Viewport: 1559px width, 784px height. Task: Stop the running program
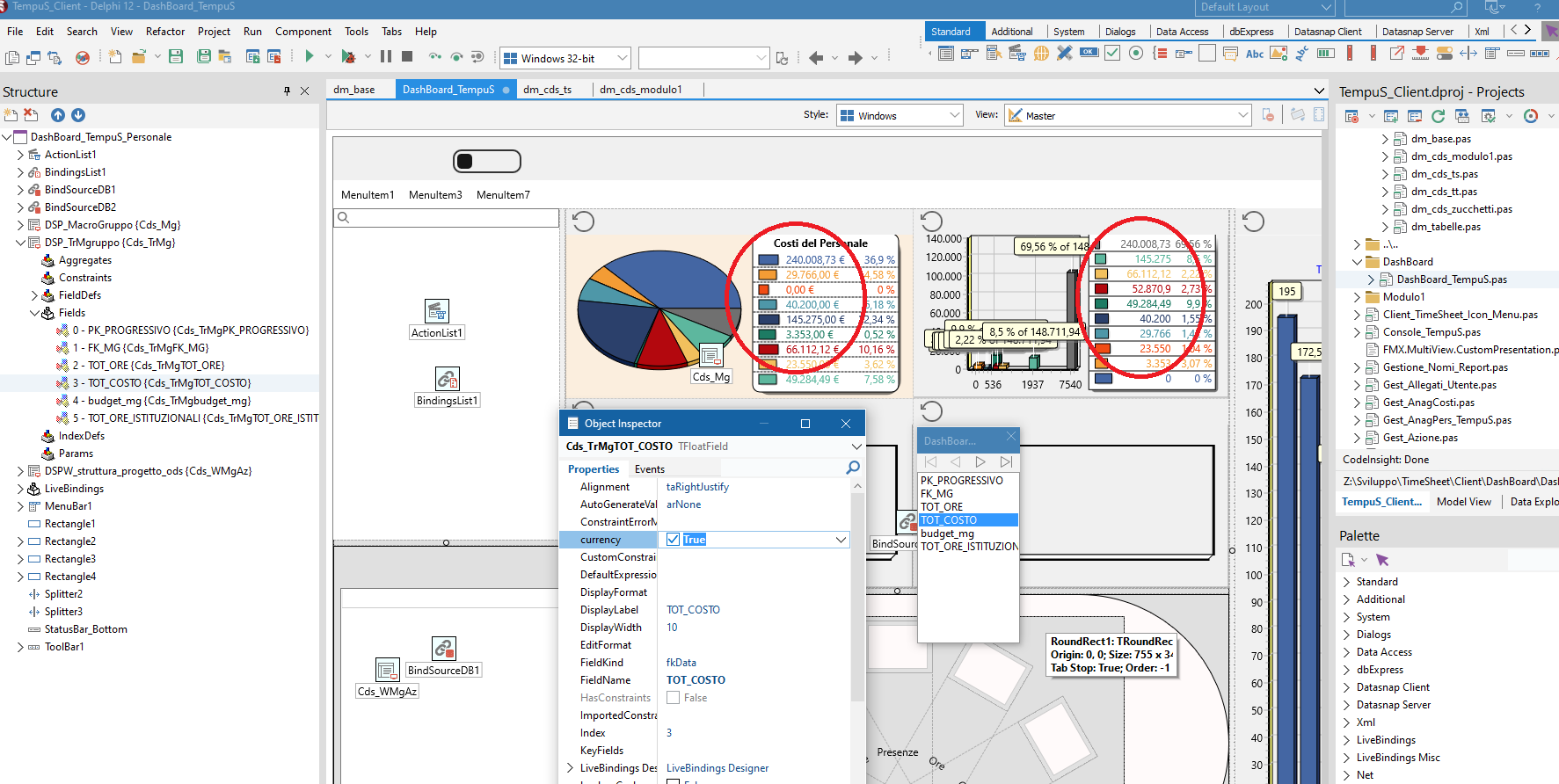[407, 56]
